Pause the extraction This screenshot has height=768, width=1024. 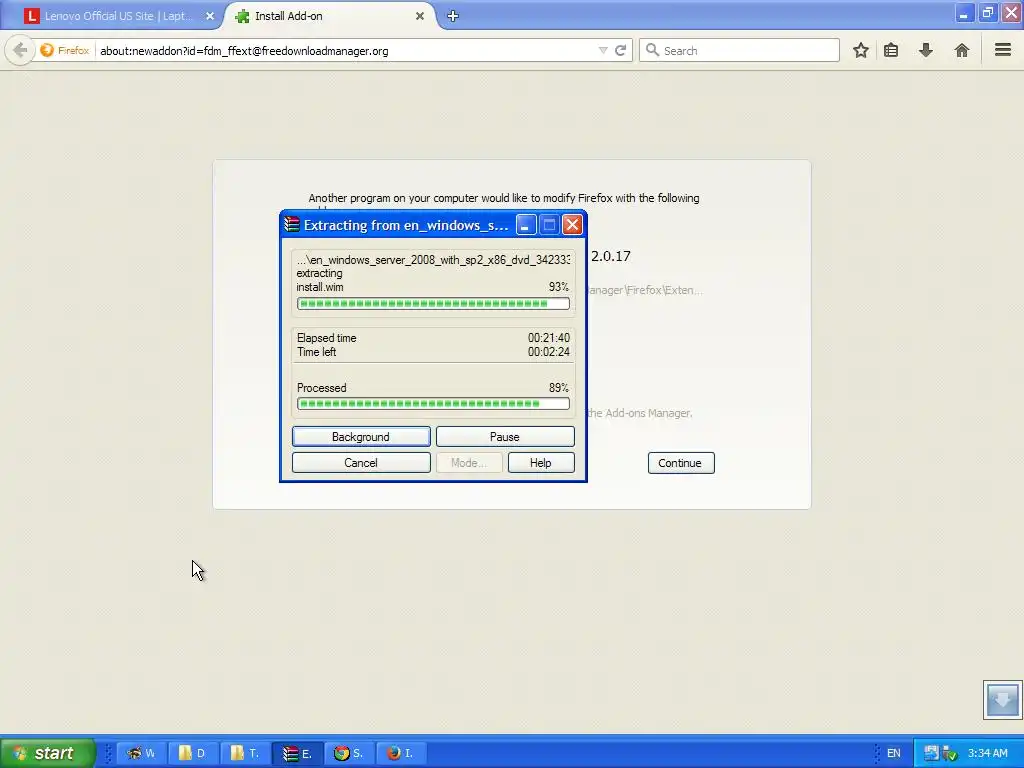click(505, 436)
